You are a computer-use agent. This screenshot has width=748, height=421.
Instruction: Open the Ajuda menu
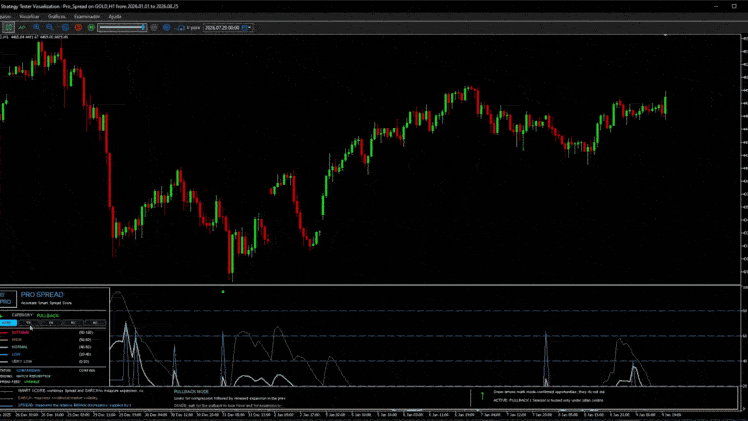(115, 17)
